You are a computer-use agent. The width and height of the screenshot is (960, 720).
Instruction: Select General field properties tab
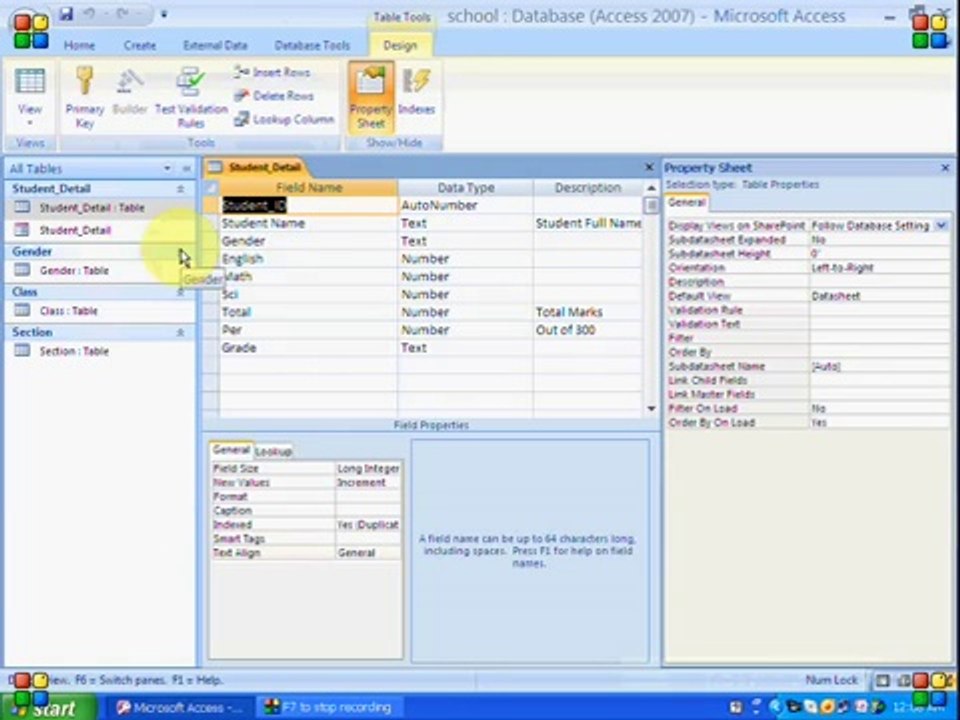(231, 450)
